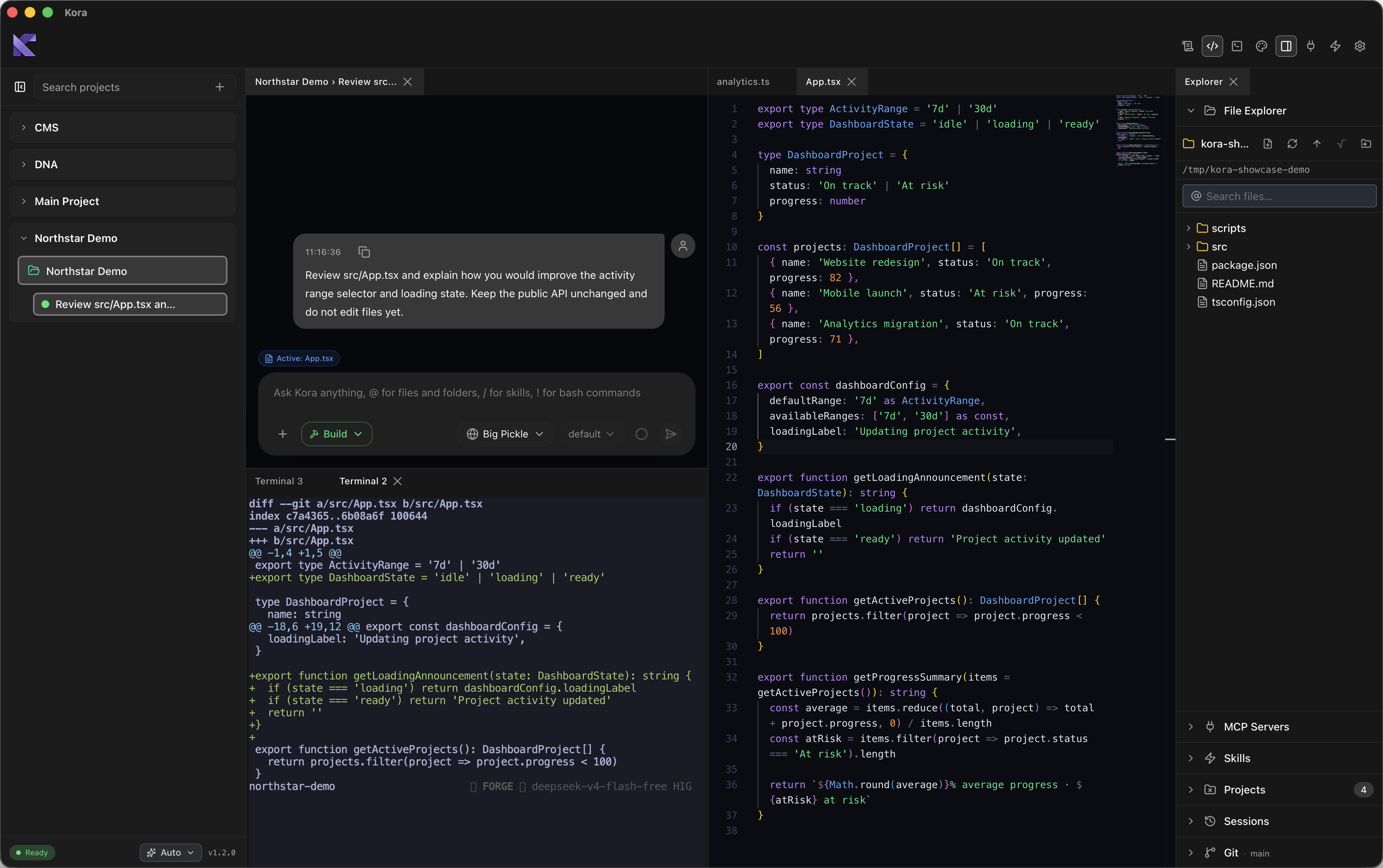Open the lightning bolt skills icon
Image resolution: width=1383 pixels, height=868 pixels.
[x=1335, y=46]
